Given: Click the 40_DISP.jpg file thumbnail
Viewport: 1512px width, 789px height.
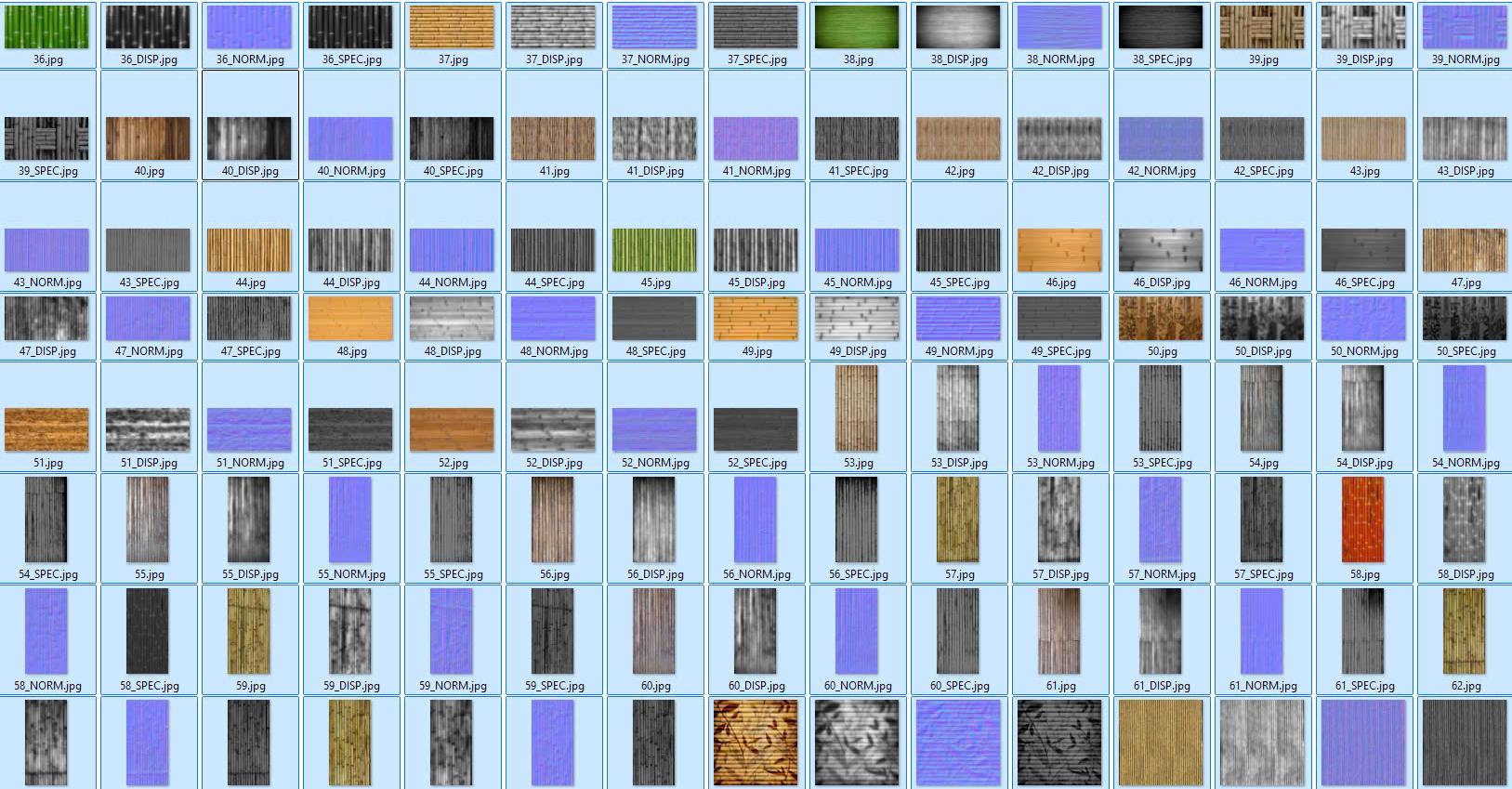Looking at the screenshot, I should click(x=249, y=138).
